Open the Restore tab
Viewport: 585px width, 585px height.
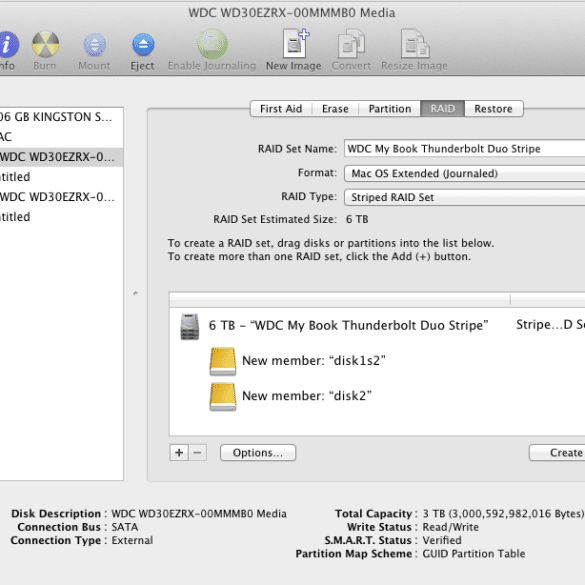493,109
